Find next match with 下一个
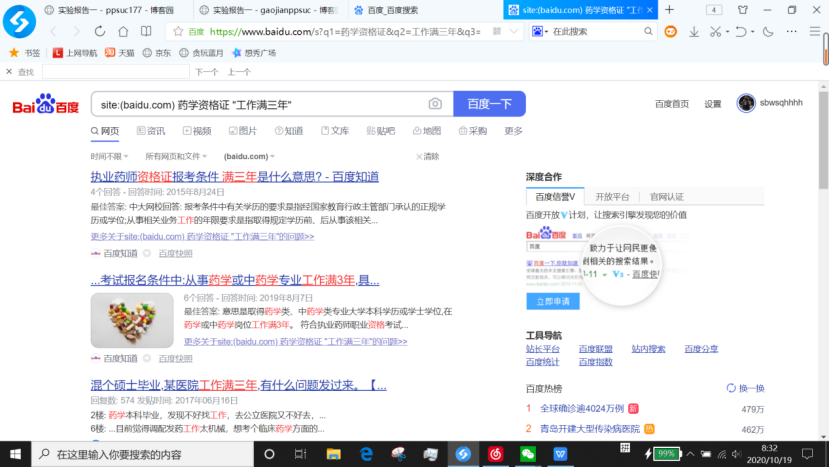 coord(206,72)
